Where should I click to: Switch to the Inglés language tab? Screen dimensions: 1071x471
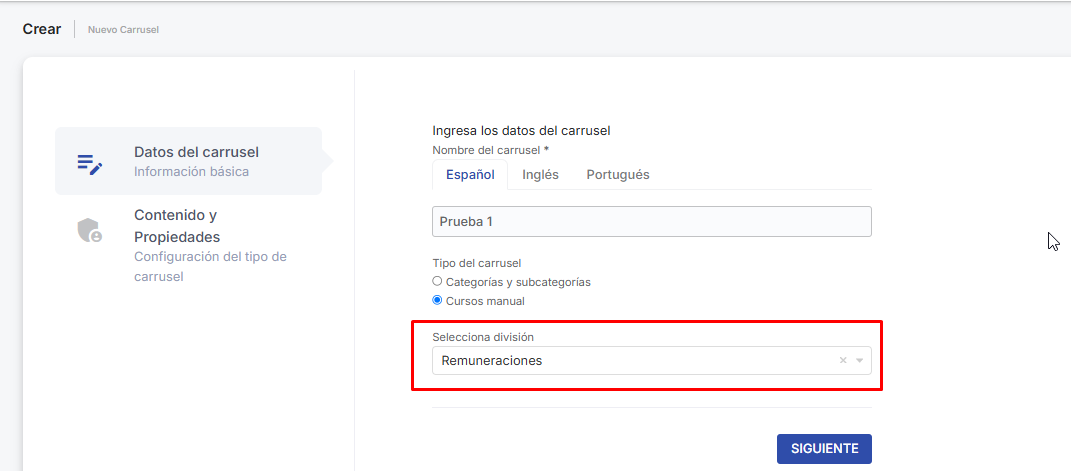pos(540,174)
